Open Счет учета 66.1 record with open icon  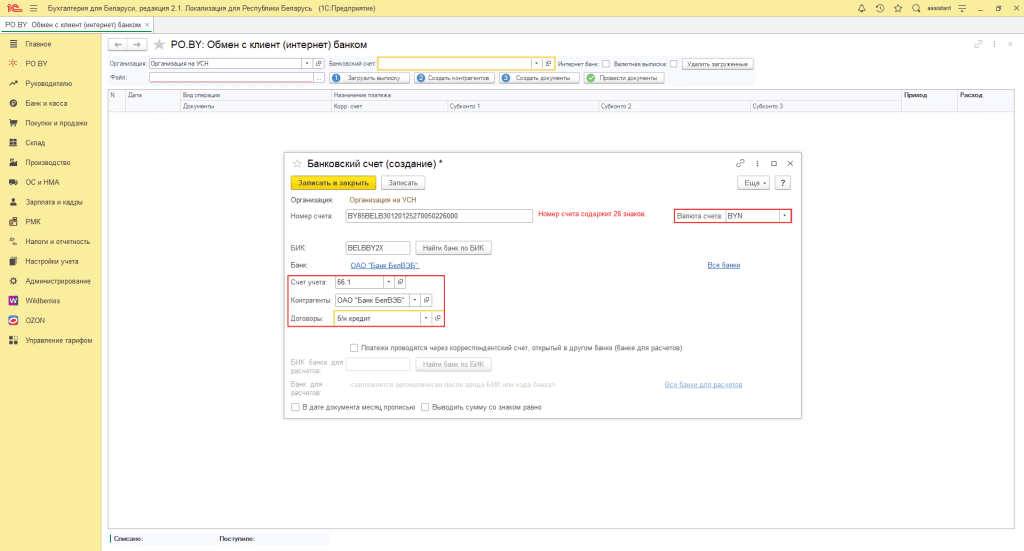tap(386, 283)
